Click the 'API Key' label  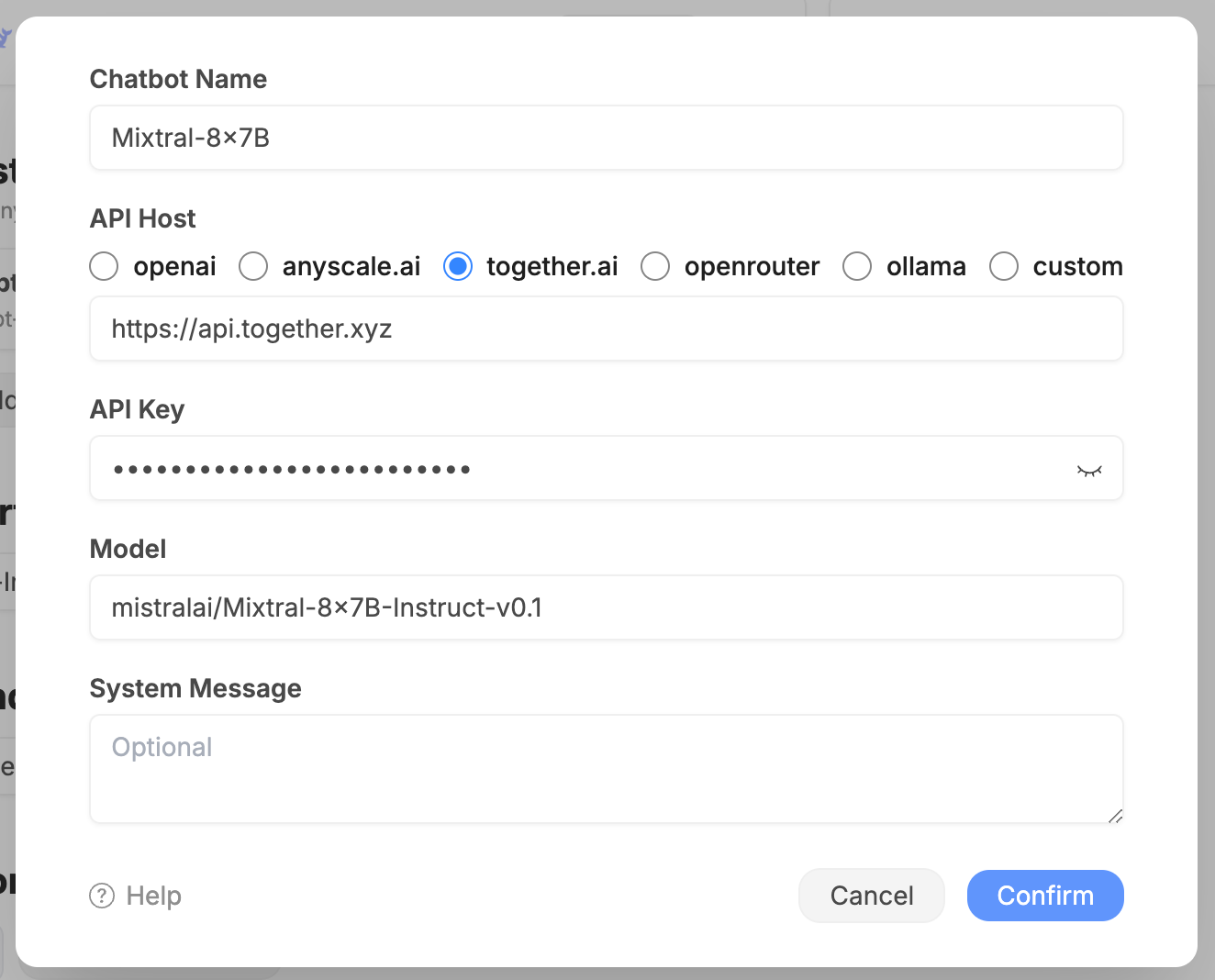138,409
